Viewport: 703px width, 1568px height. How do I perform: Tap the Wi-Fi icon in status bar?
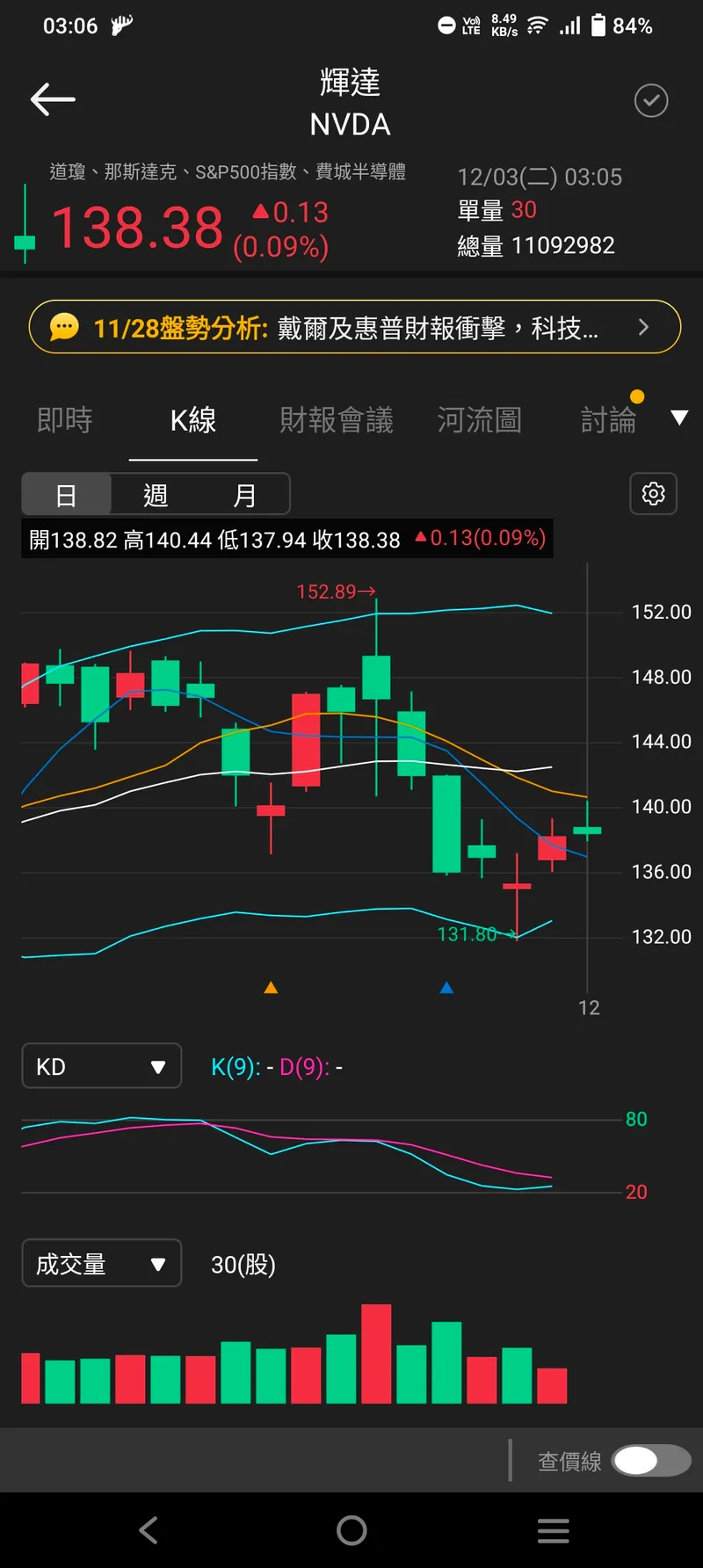coord(537,25)
